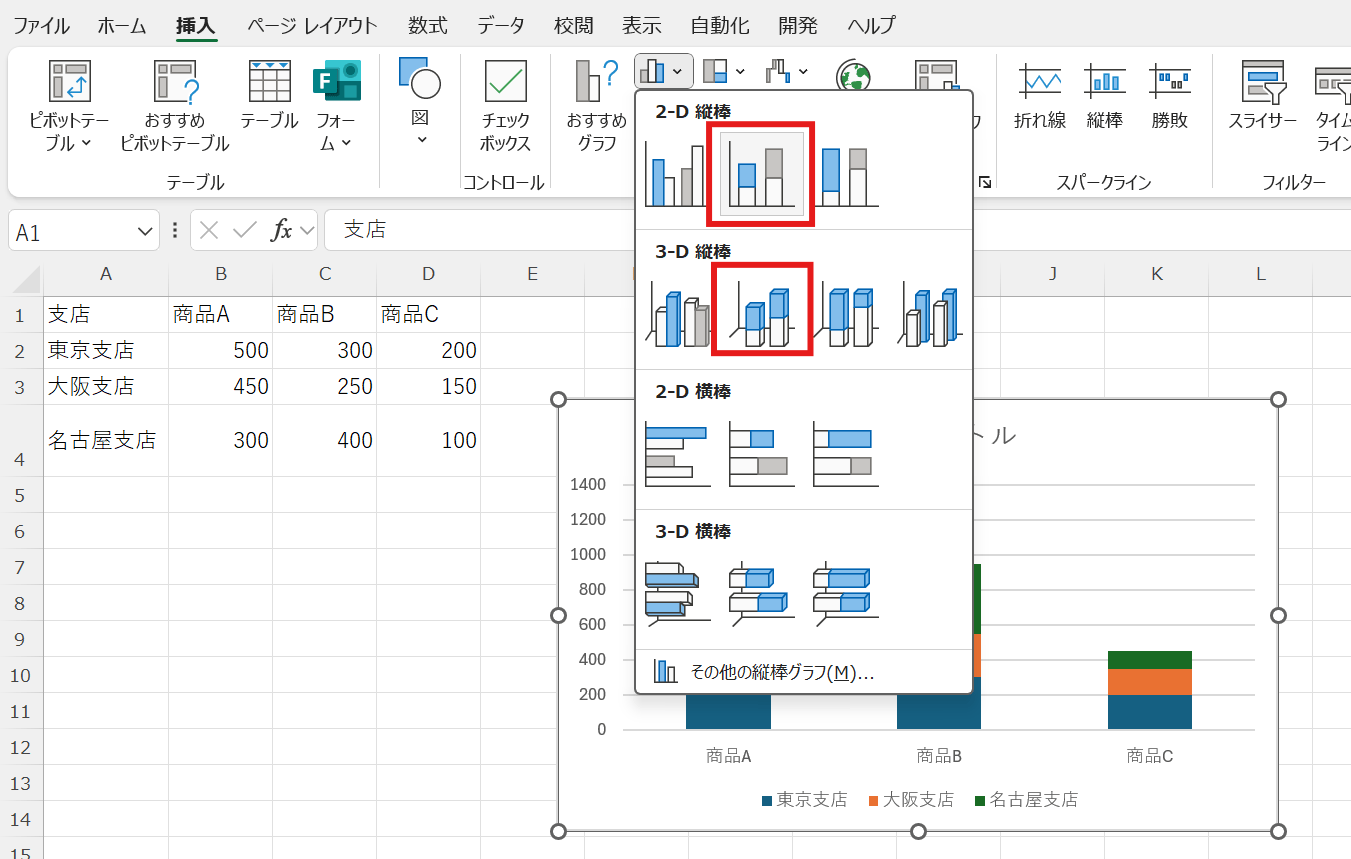Expand the Name Box dropdown showing A1
The width and height of the screenshot is (1351, 859).
145,230
